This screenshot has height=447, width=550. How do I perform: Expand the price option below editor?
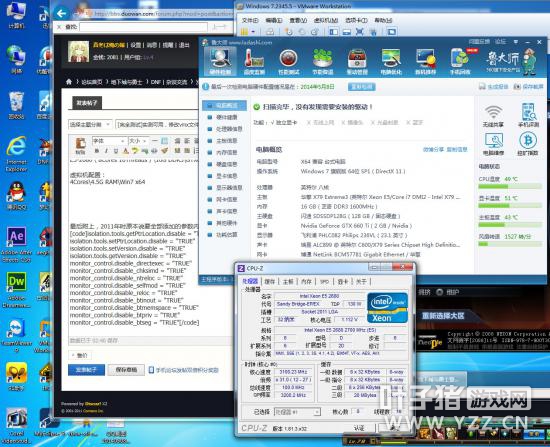(x=80, y=355)
